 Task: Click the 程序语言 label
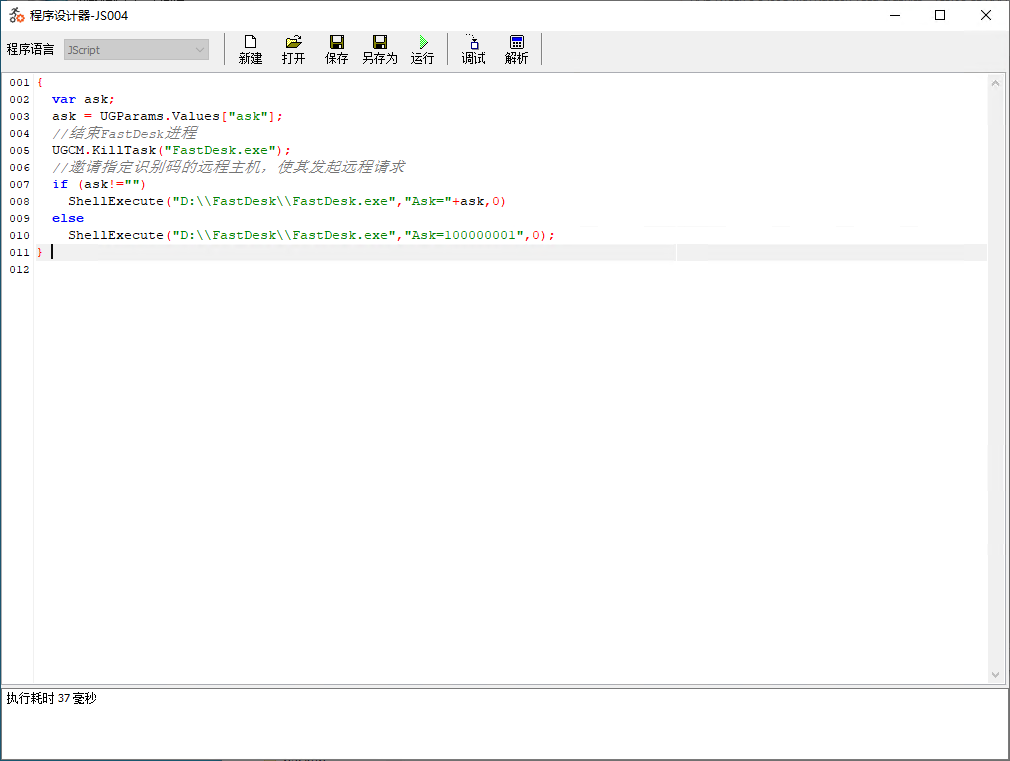pyautogui.click(x=30, y=50)
